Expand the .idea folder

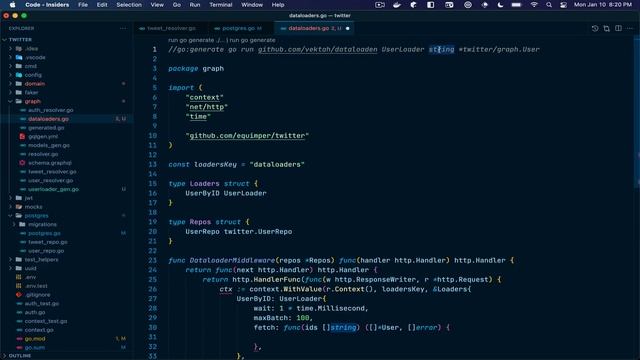11,49
